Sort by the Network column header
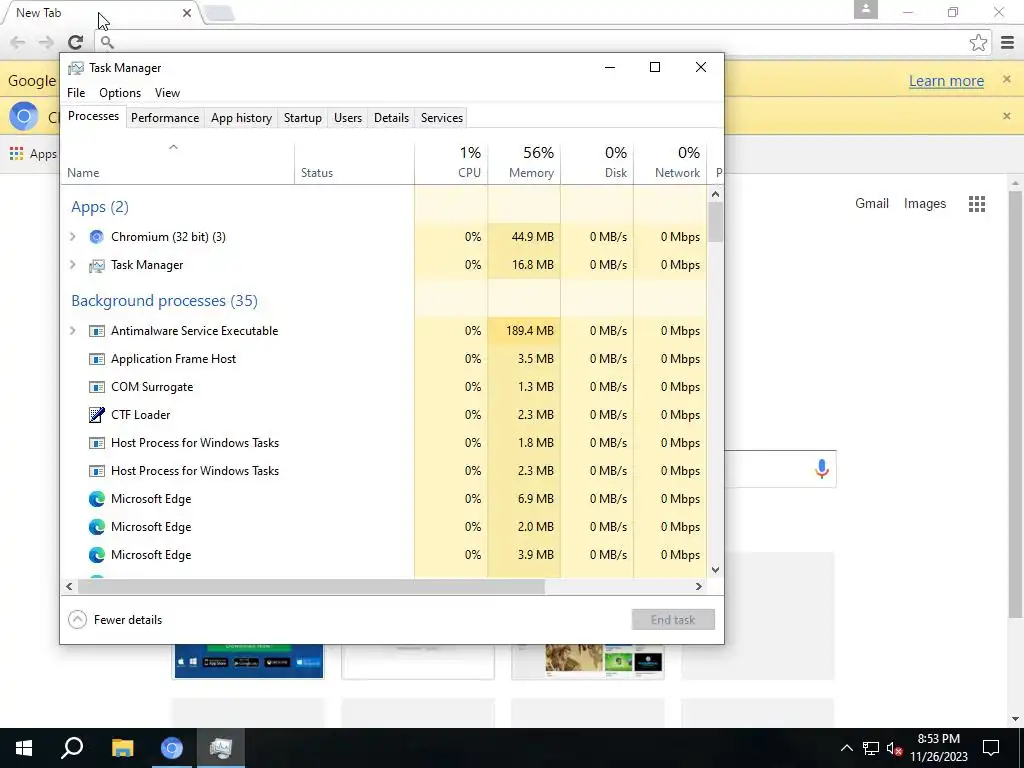The image size is (1024, 768). tap(670, 162)
